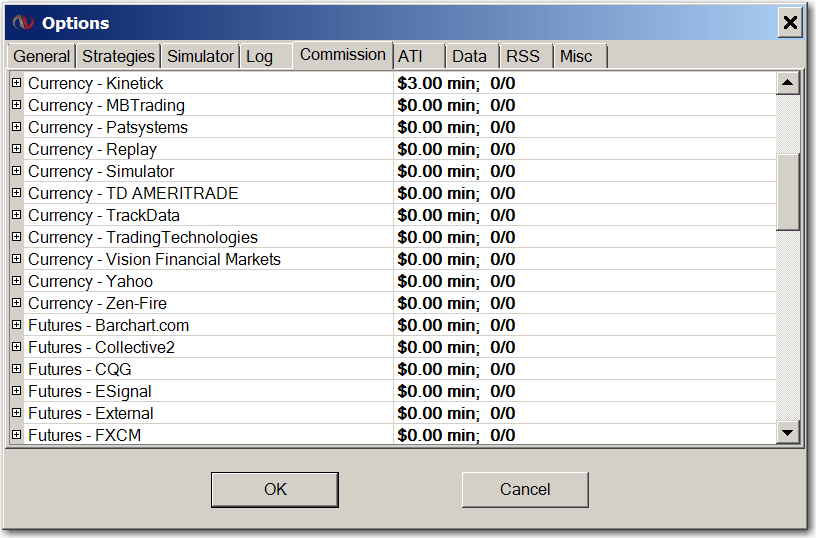Select the Commission tab
Viewport: 816px width, 538px height.
click(342, 55)
